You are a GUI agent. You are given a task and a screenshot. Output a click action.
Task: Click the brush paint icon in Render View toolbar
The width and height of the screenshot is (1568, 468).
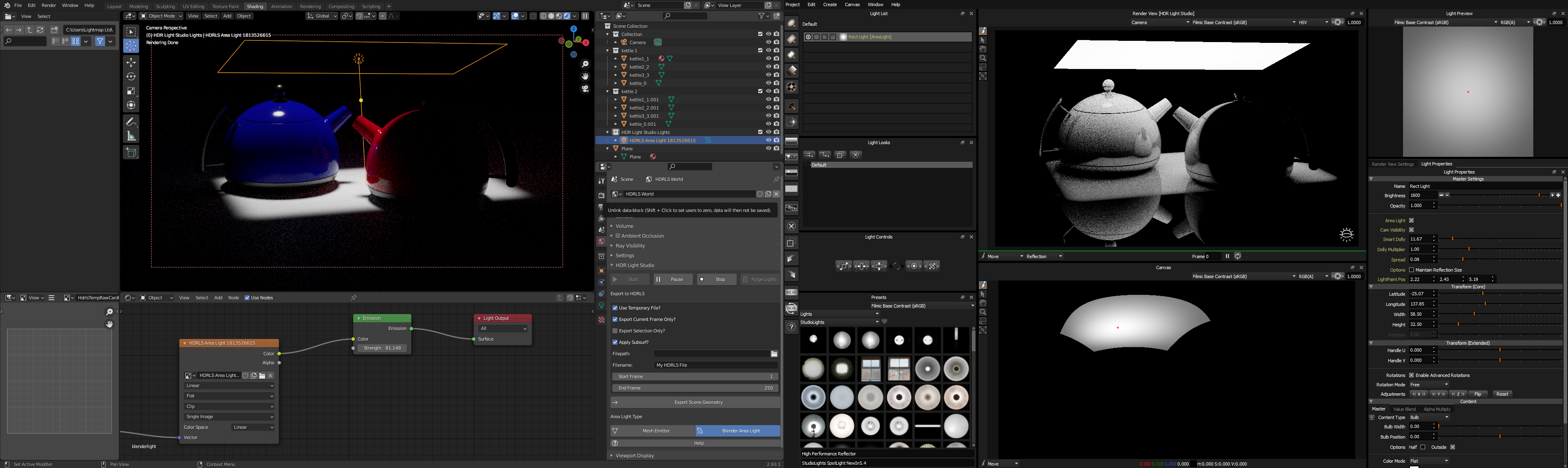982,31
